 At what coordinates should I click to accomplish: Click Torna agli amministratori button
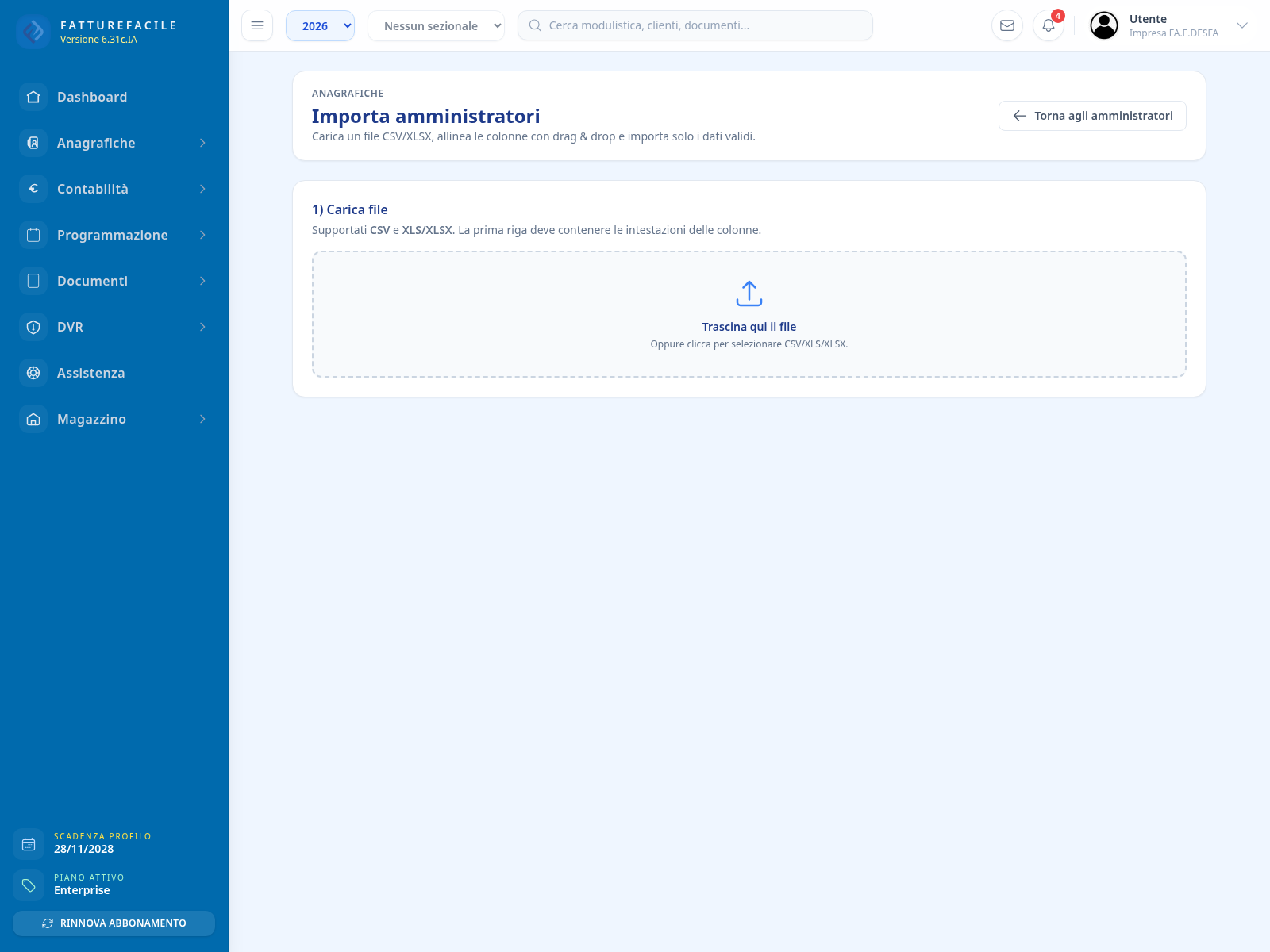click(1092, 116)
